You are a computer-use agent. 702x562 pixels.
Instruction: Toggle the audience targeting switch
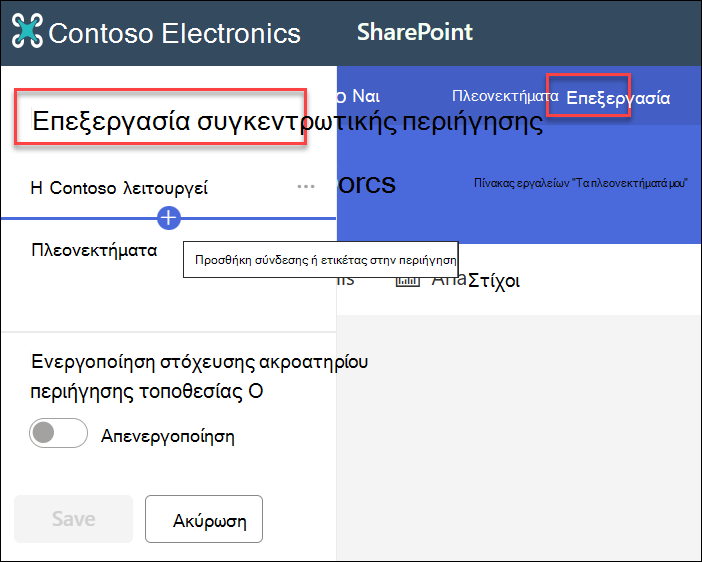coord(58,433)
